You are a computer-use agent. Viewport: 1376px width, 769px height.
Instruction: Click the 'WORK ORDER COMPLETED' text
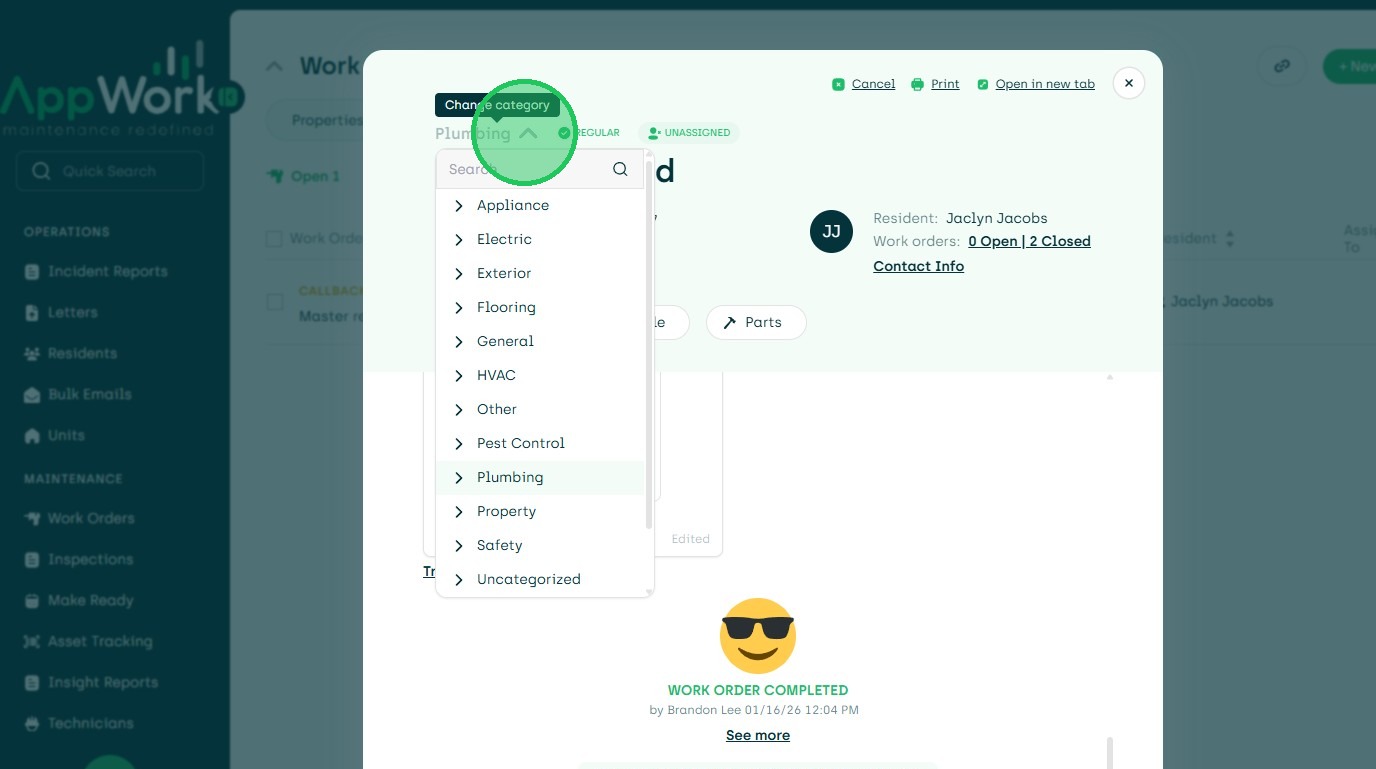[758, 690]
